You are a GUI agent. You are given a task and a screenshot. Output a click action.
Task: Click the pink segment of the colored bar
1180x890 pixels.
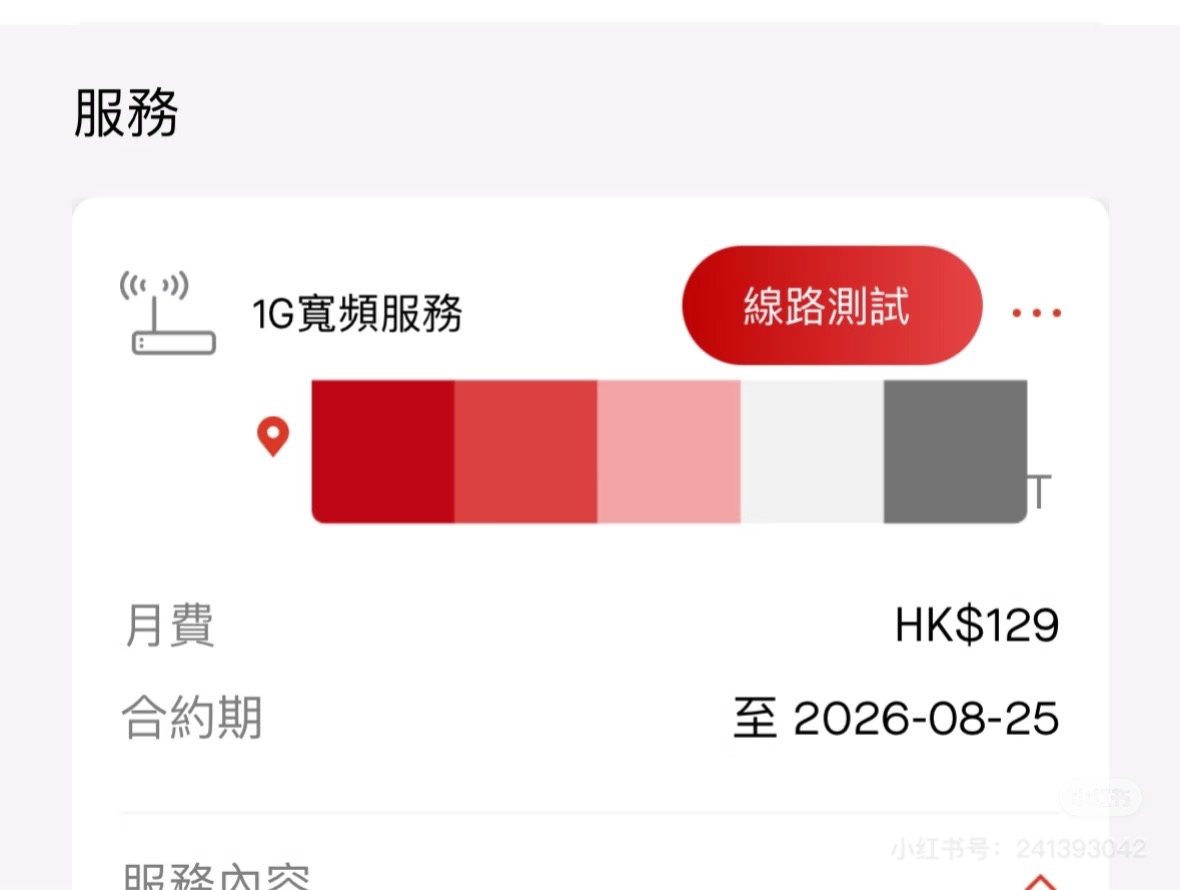coord(668,450)
